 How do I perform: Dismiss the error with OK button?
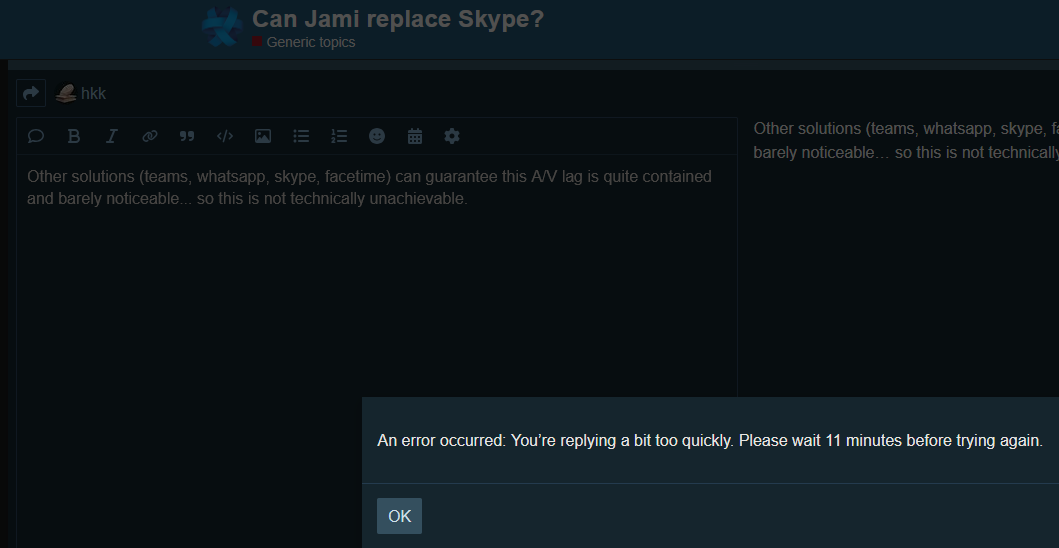pos(399,516)
